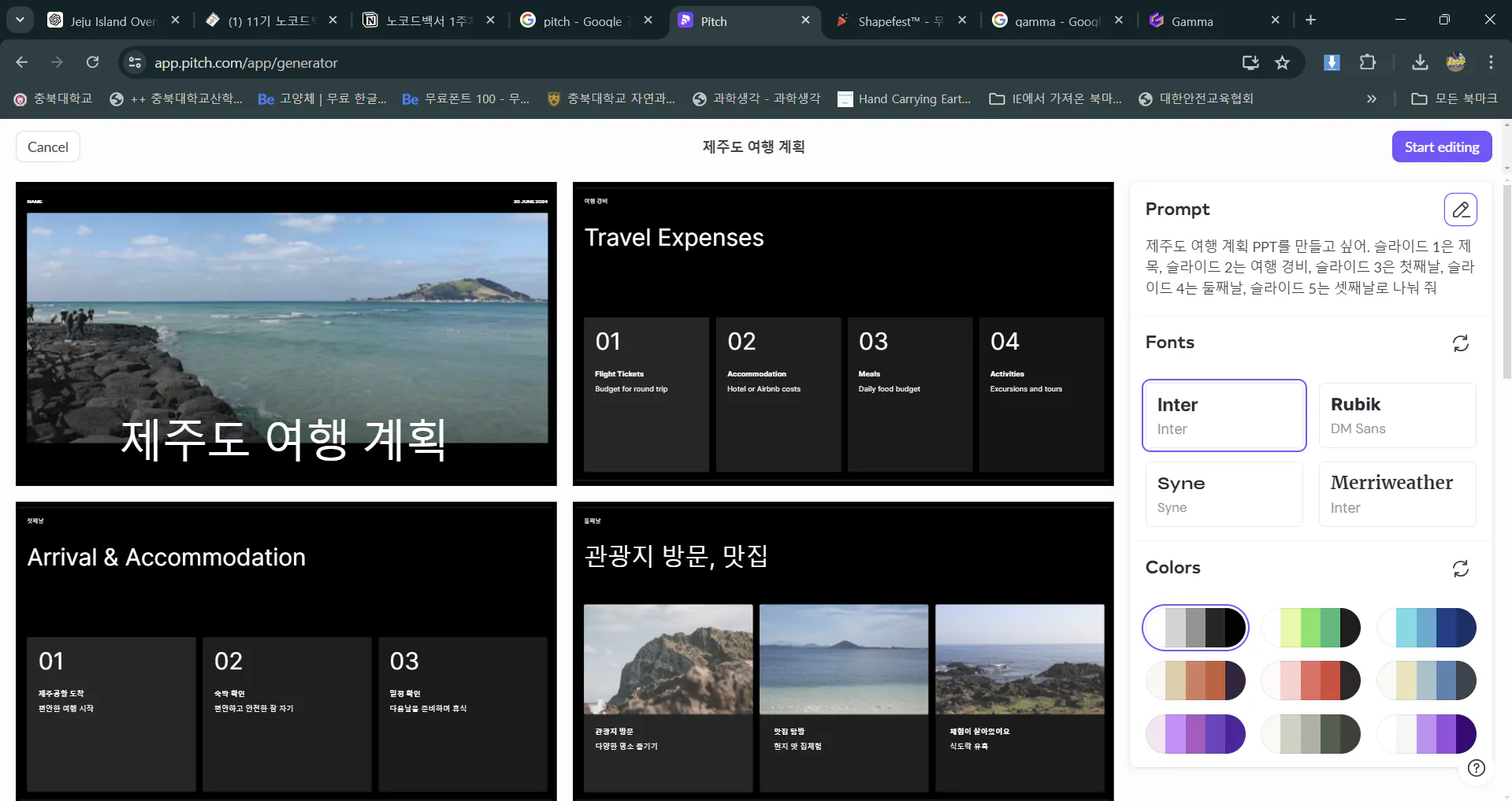Bookmark this page with the star icon
1512x801 pixels.
pos(1282,63)
